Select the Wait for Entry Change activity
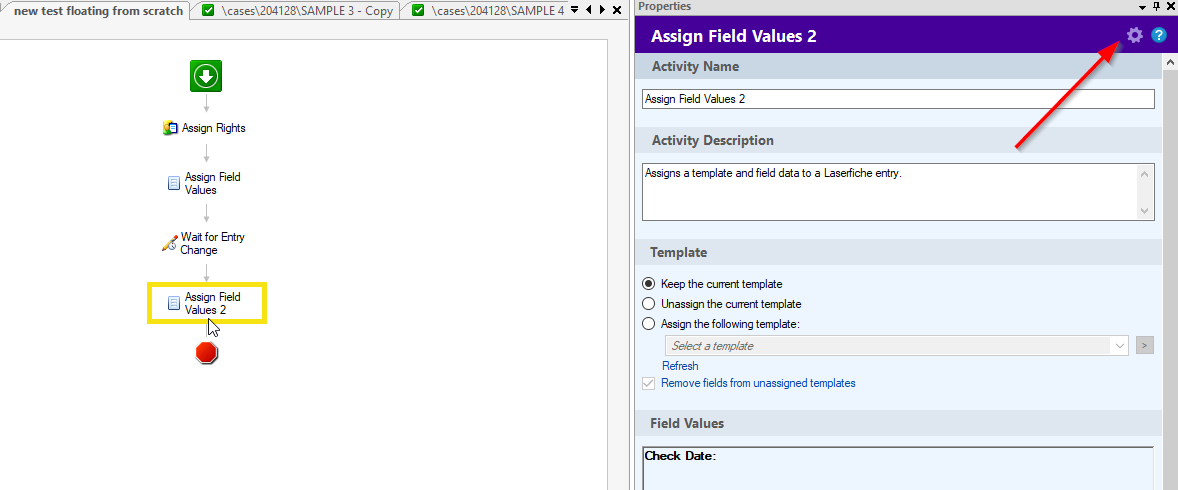 point(204,243)
